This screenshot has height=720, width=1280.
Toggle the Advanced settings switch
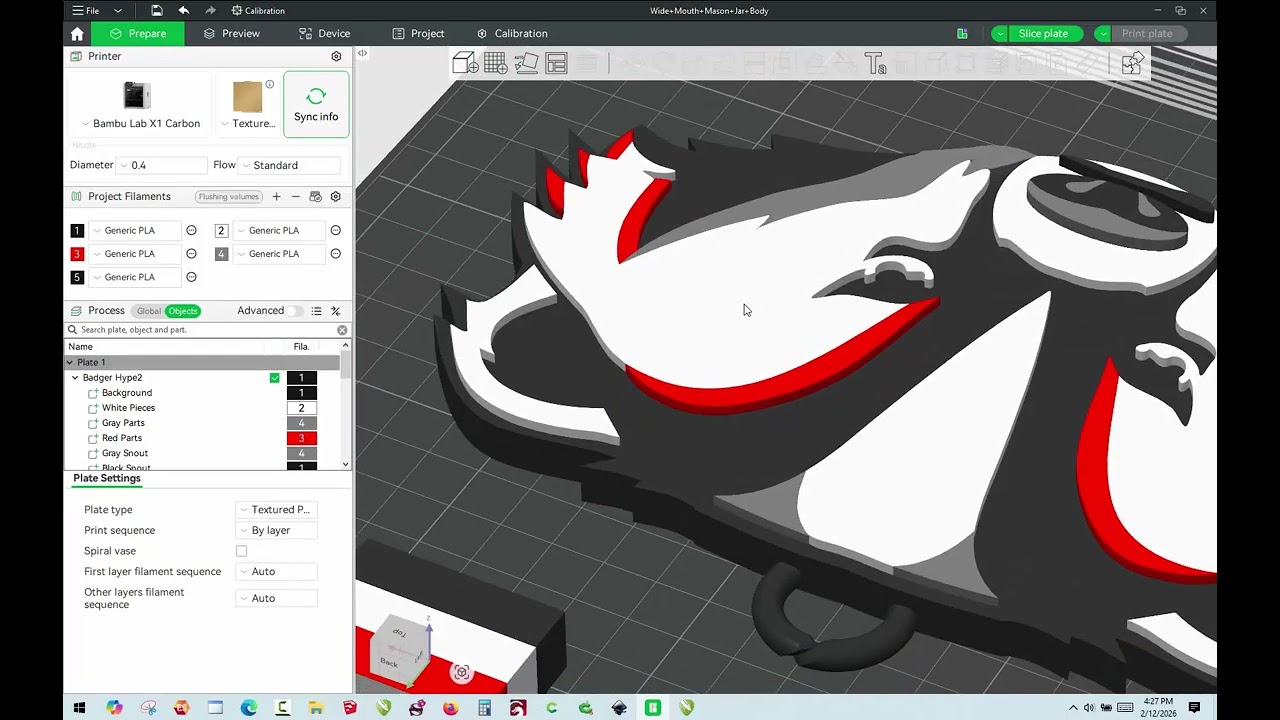pos(295,311)
